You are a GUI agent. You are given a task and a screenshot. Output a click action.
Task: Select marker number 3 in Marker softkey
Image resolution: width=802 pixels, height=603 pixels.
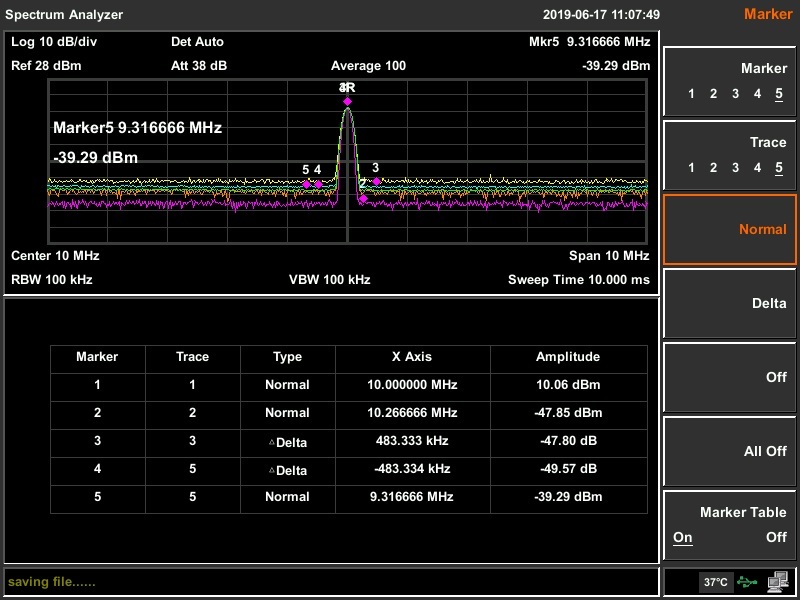click(x=735, y=94)
